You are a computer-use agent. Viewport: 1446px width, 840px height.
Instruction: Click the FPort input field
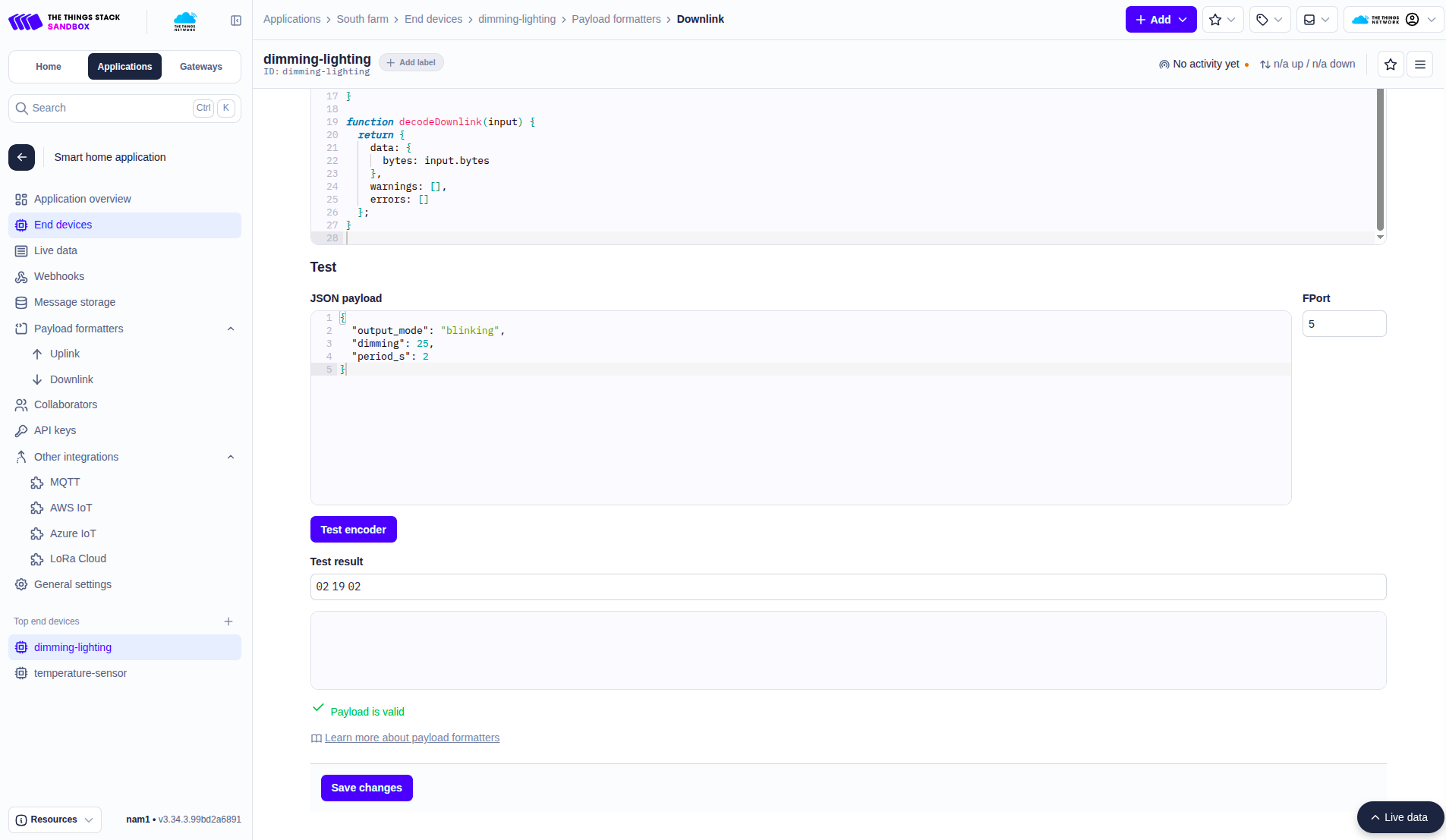(x=1344, y=324)
